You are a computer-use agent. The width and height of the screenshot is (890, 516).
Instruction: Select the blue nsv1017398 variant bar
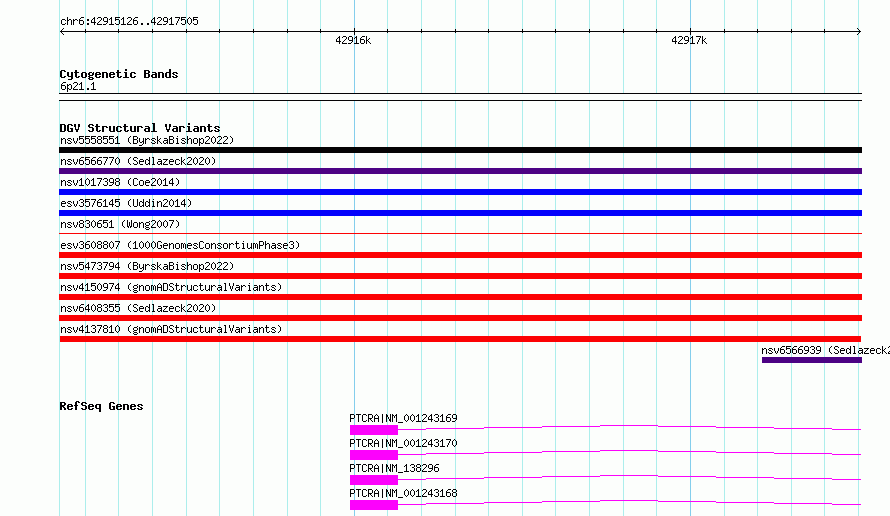[460, 192]
